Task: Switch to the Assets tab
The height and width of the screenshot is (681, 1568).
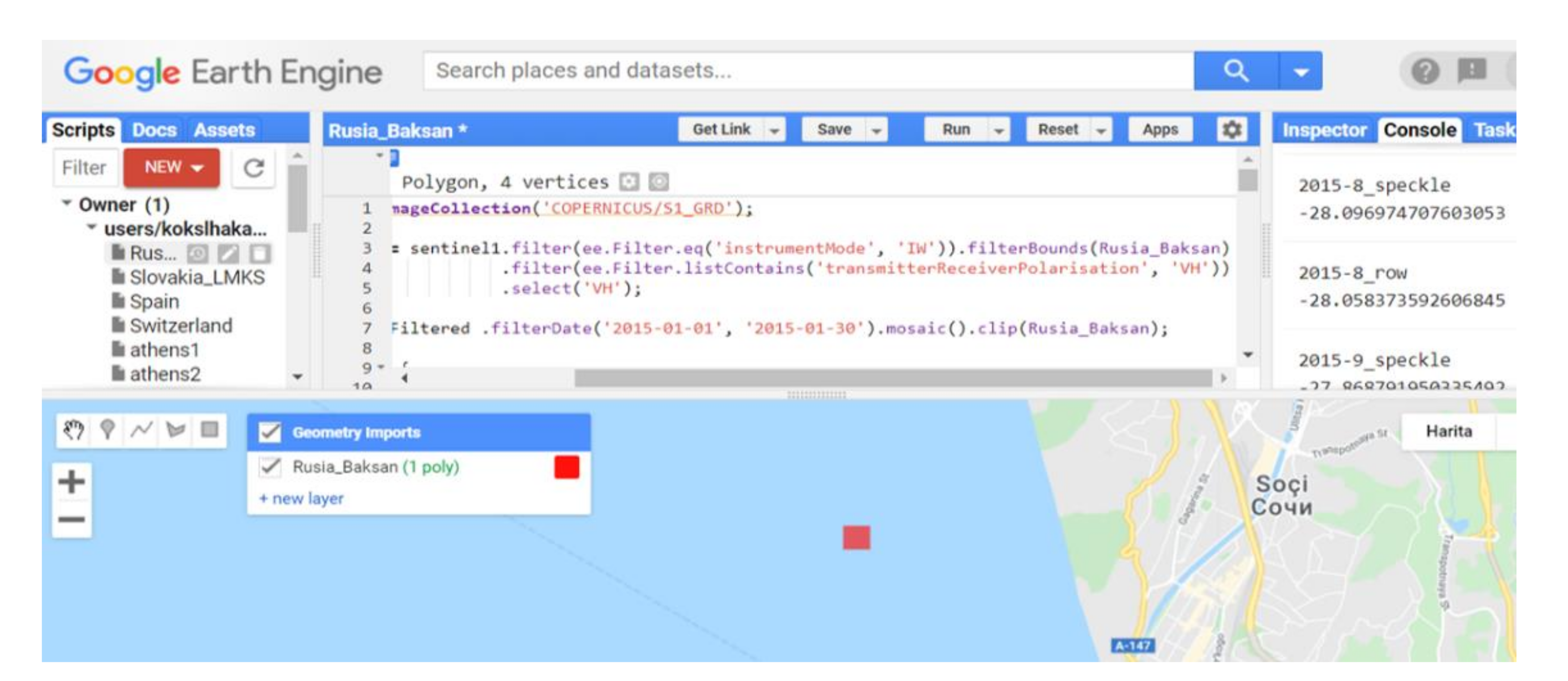Action: point(224,130)
